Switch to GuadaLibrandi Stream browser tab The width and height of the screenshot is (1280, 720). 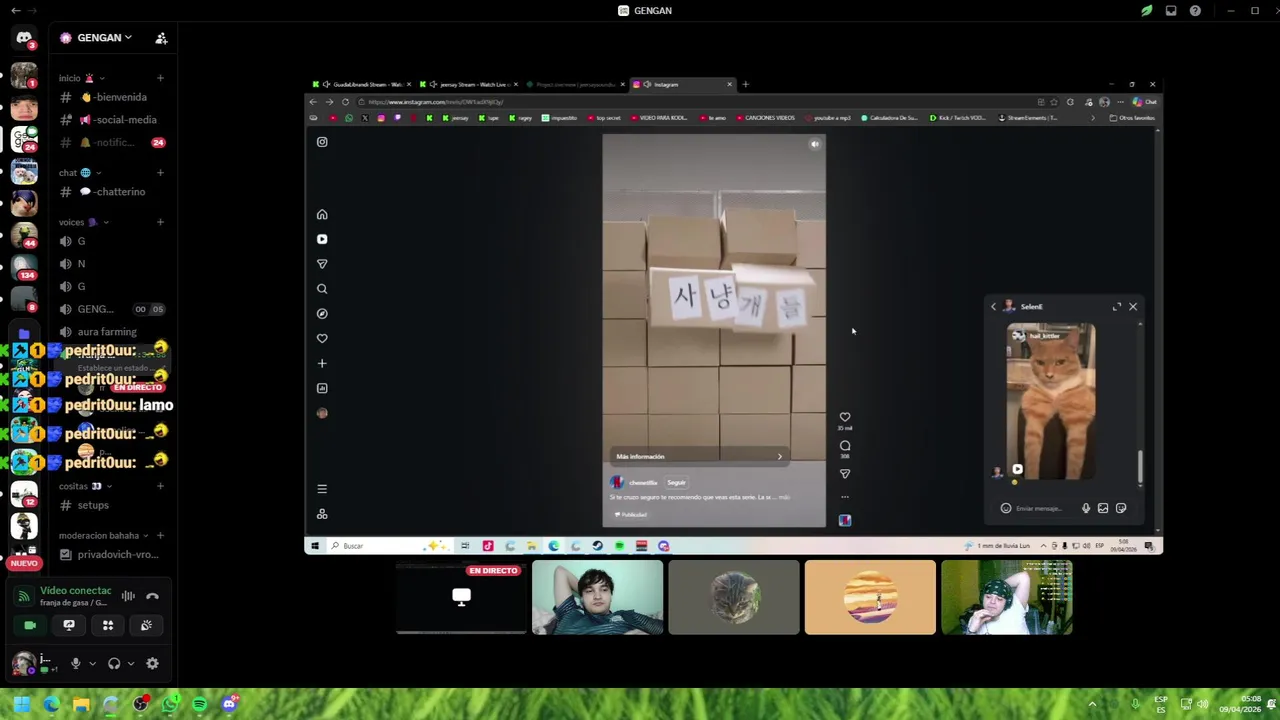(x=361, y=84)
